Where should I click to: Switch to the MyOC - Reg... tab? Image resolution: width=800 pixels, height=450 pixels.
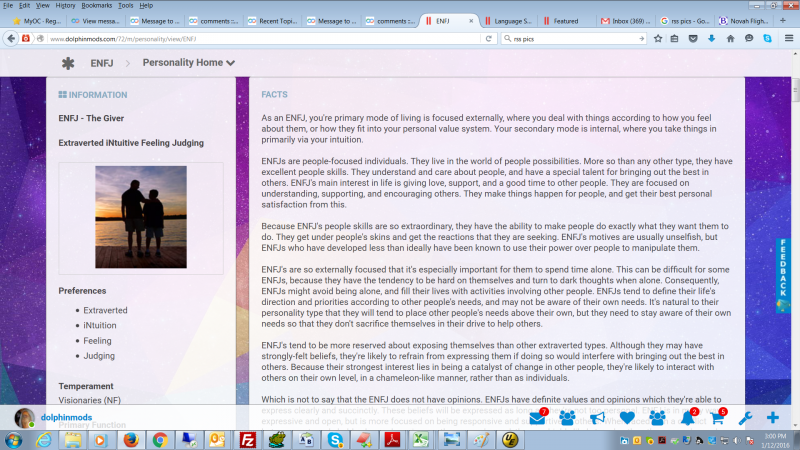(37, 21)
